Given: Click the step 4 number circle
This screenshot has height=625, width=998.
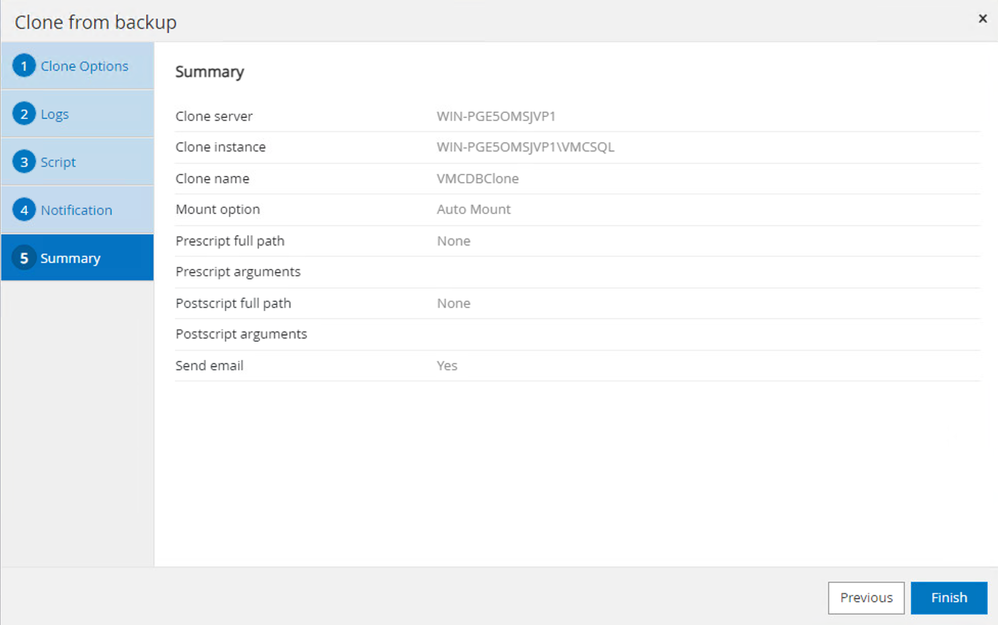Looking at the screenshot, I should coord(24,210).
